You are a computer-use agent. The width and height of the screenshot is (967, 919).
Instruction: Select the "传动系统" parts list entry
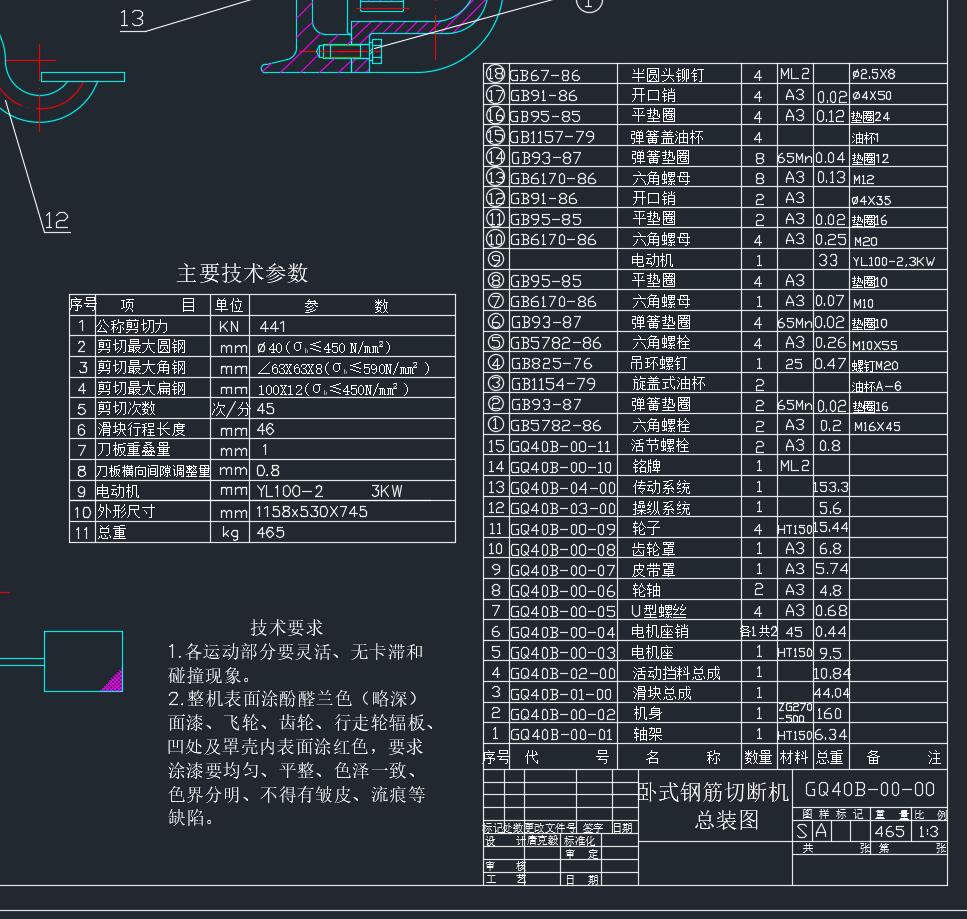(x=661, y=488)
